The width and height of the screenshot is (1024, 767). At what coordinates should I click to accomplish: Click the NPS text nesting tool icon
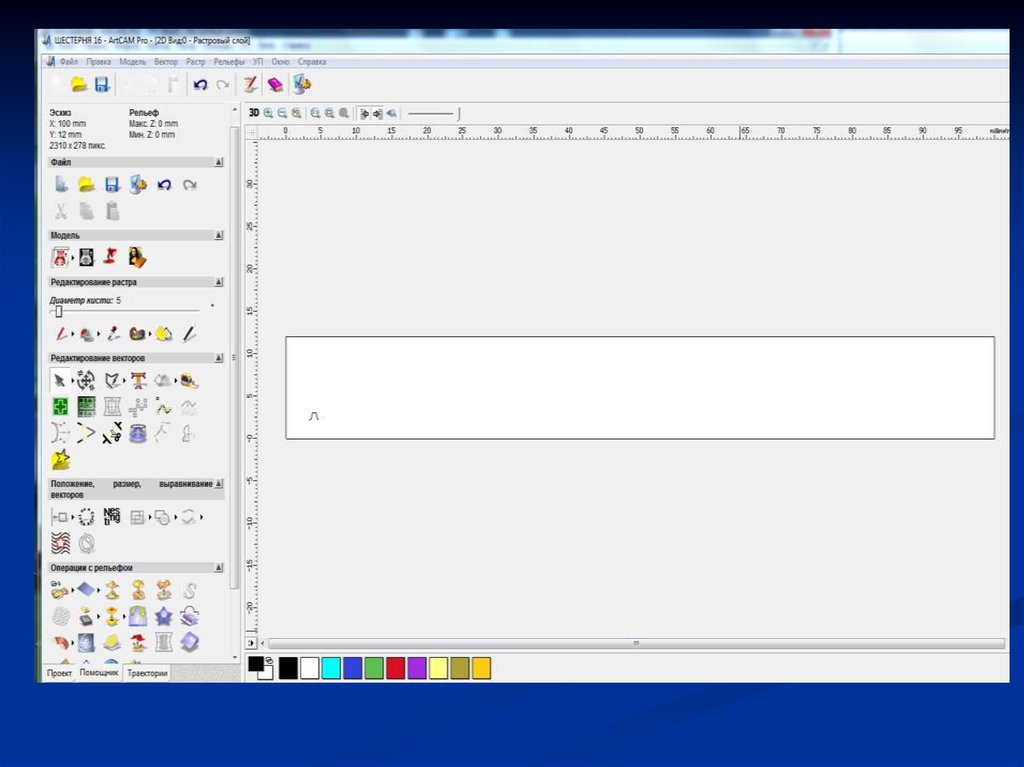[x=112, y=517]
